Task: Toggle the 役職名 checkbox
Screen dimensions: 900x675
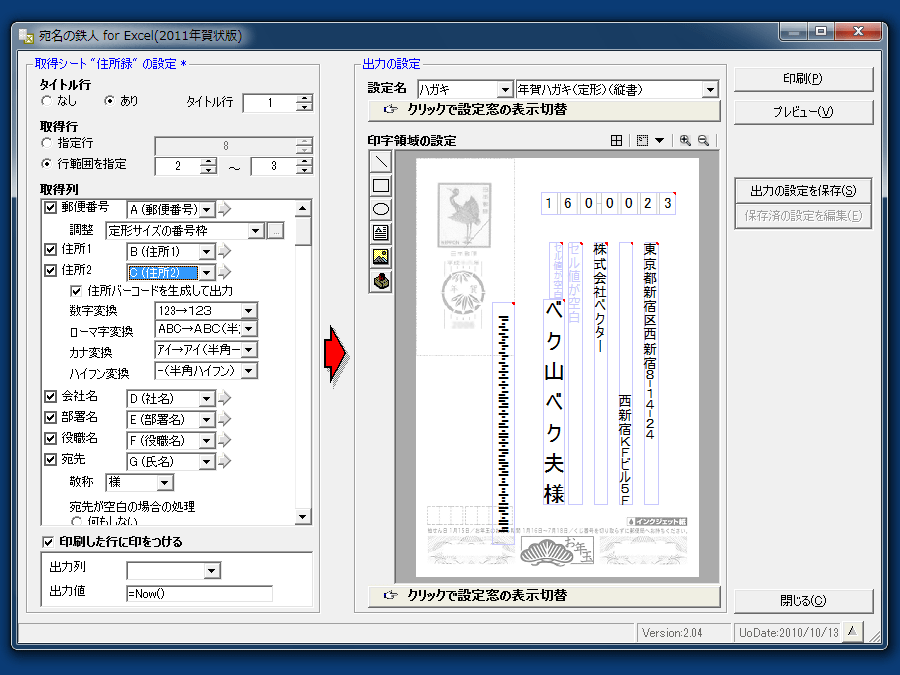Action: 51,439
